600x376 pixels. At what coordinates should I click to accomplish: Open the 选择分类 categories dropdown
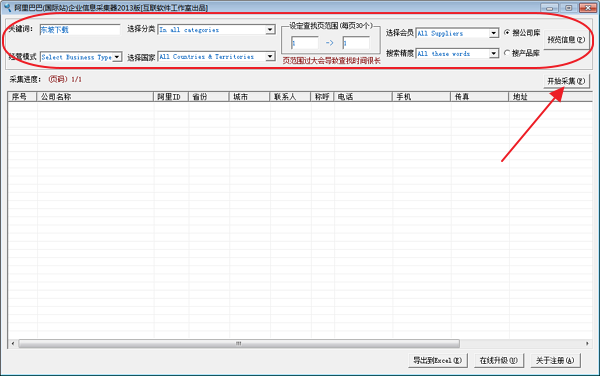(217, 30)
